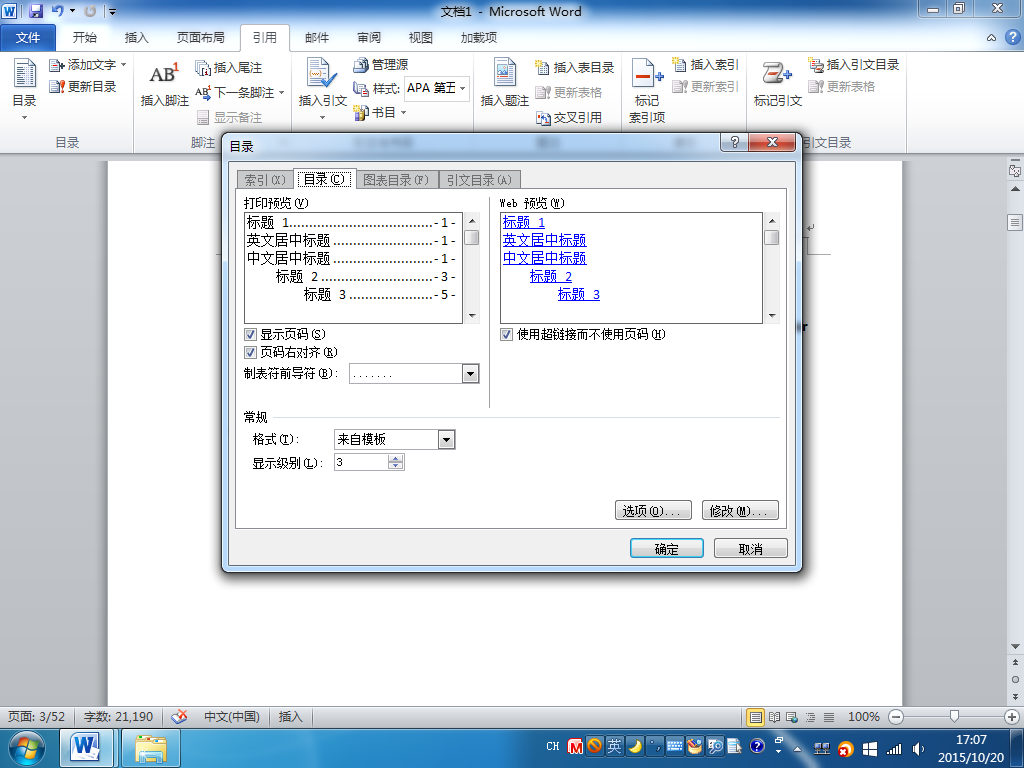
Task: Click 英文居中标题 link in Web preview
Action: [544, 240]
